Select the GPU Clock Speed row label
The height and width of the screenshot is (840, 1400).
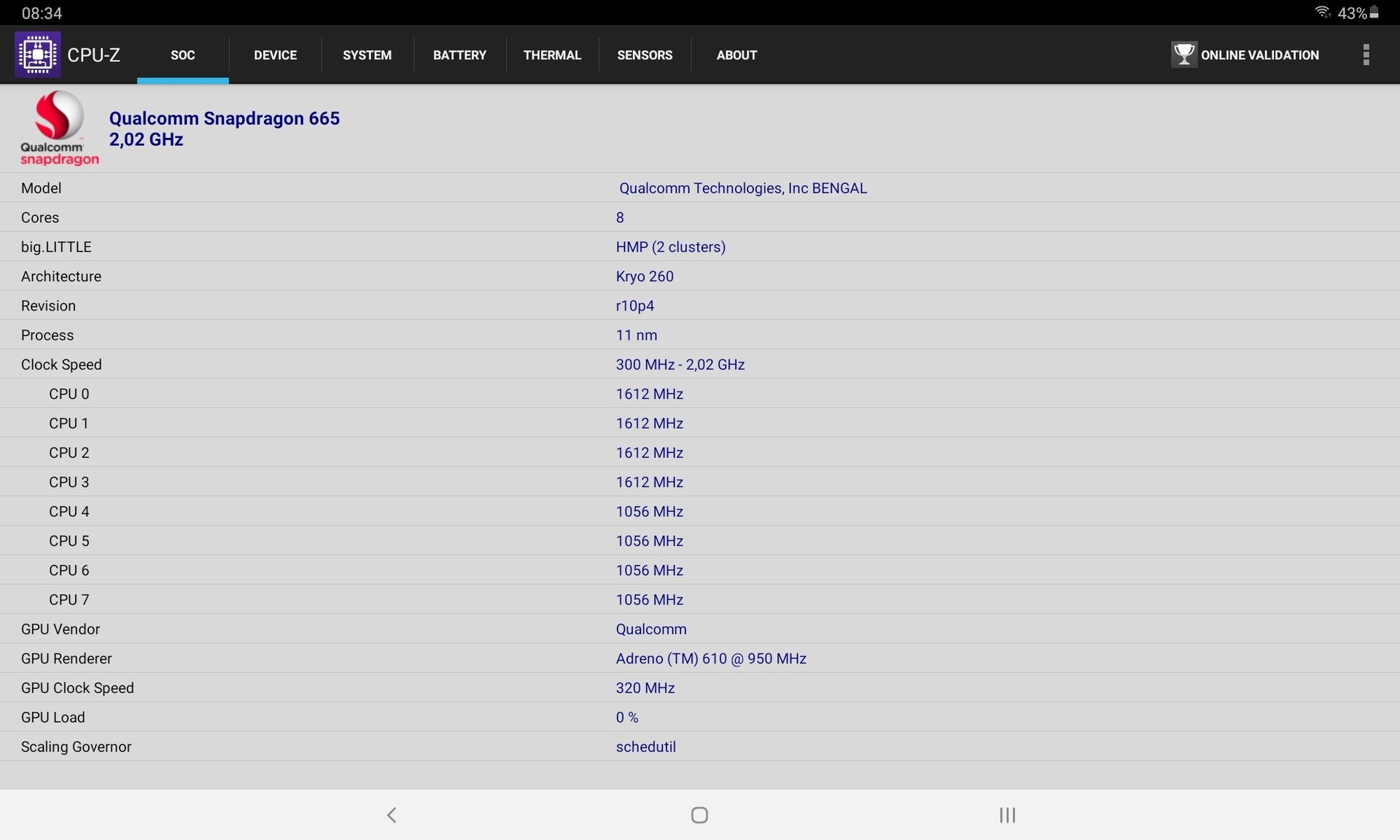pyautogui.click(x=77, y=688)
